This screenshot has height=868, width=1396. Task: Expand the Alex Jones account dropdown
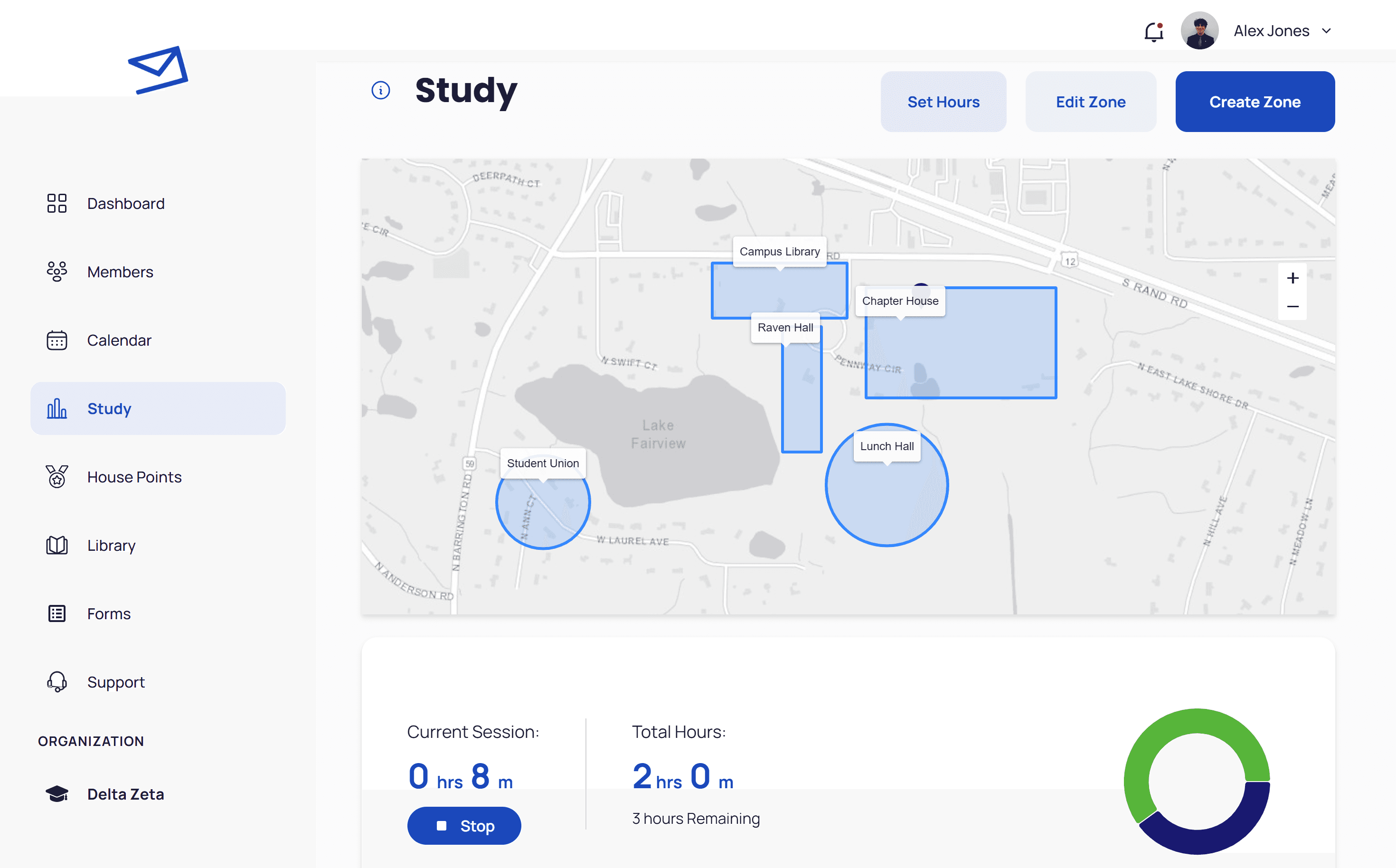tap(1327, 31)
